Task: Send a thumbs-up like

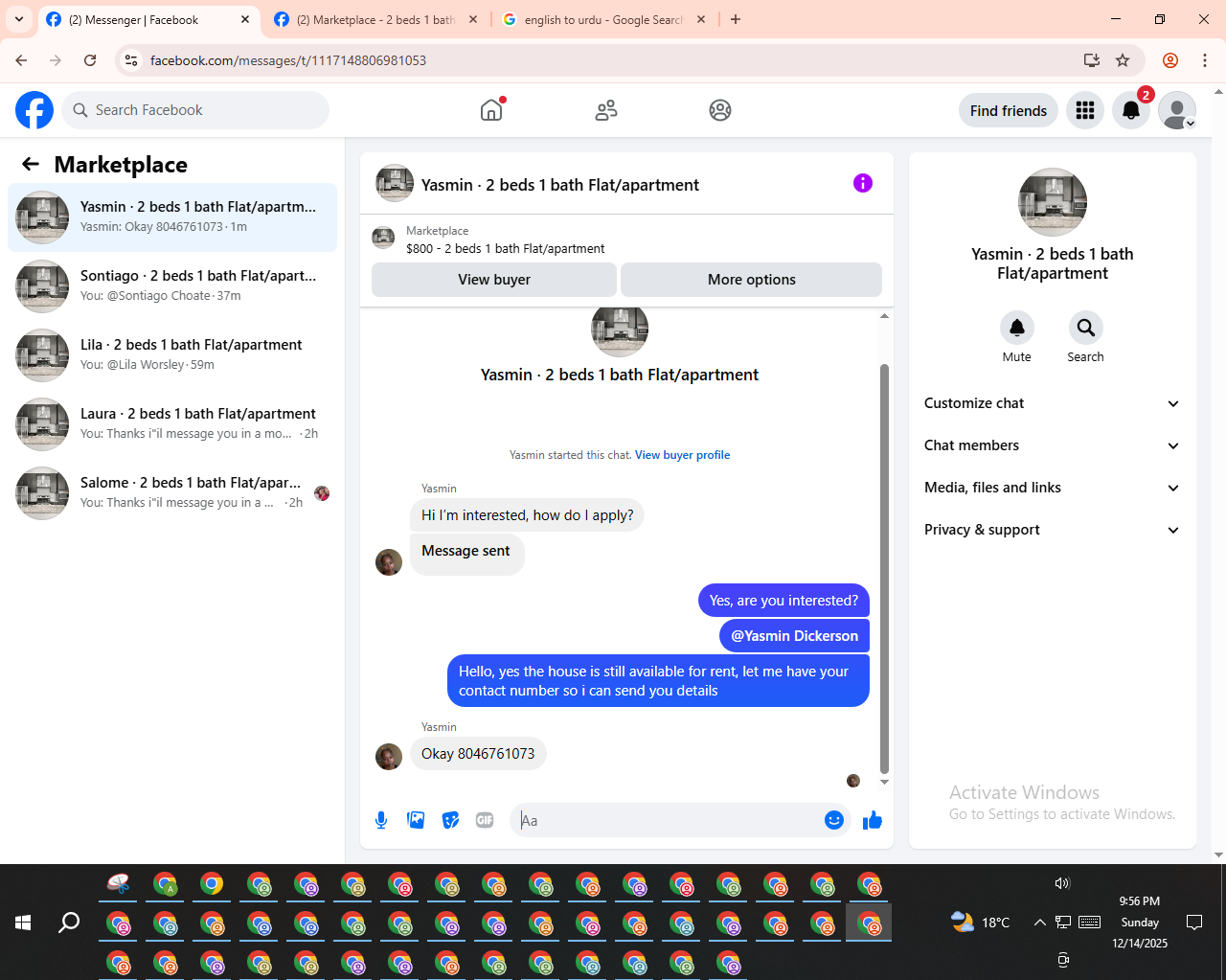Action: [873, 820]
